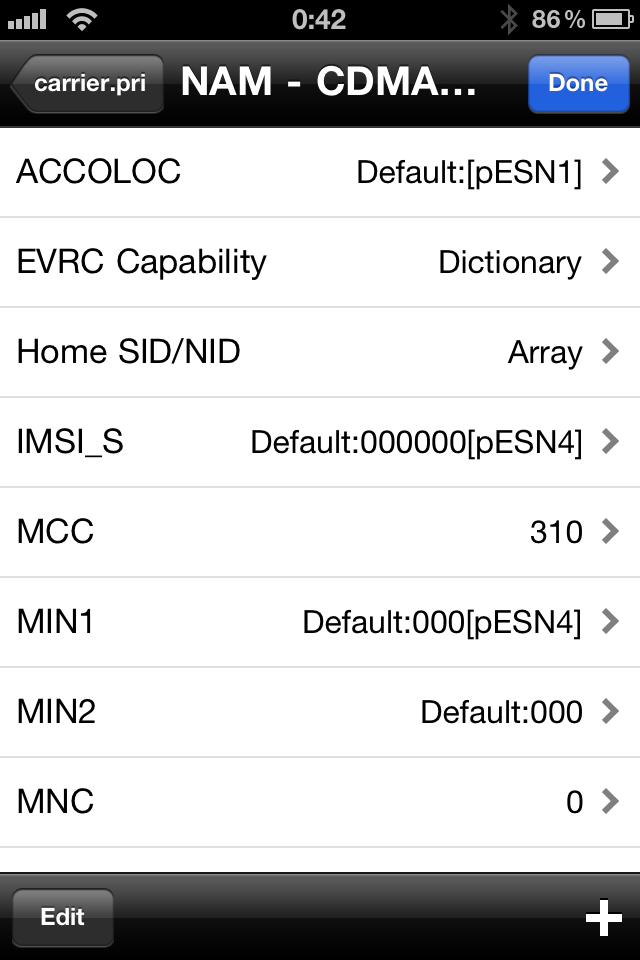Viewport: 640px width, 960px height.
Task: Select the MIN2 row label
Action: (x=56, y=711)
